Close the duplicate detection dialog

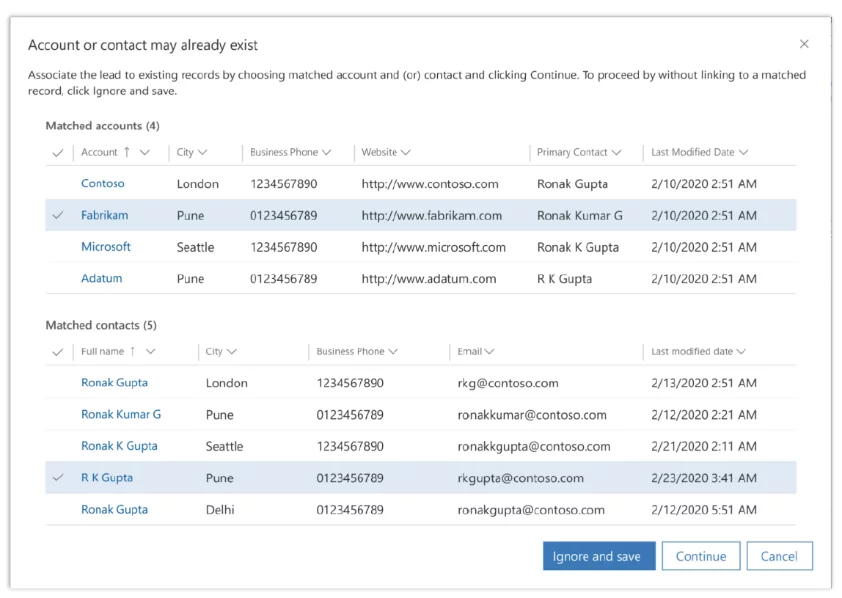pos(804,44)
